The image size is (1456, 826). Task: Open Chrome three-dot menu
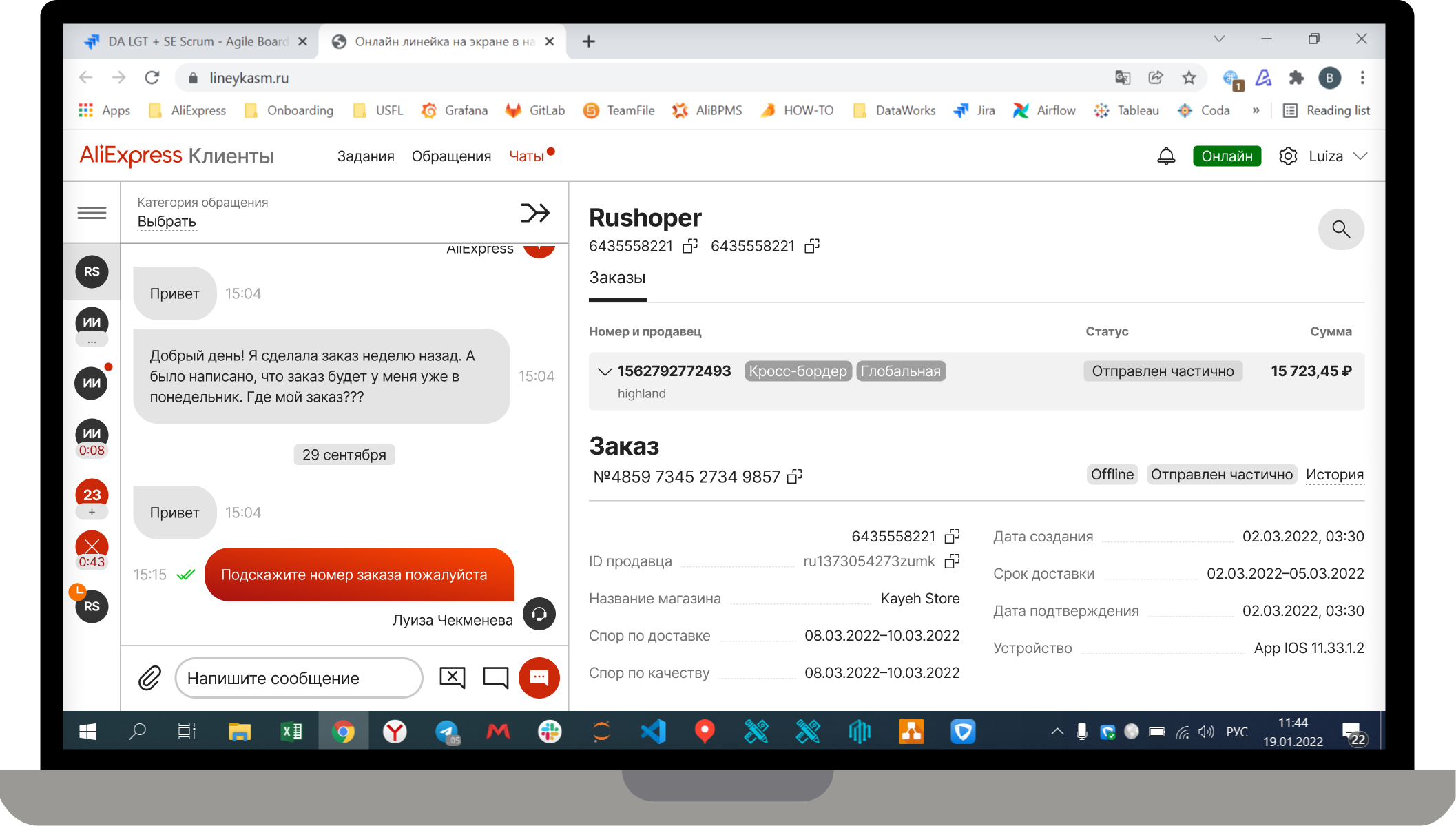coord(1362,78)
